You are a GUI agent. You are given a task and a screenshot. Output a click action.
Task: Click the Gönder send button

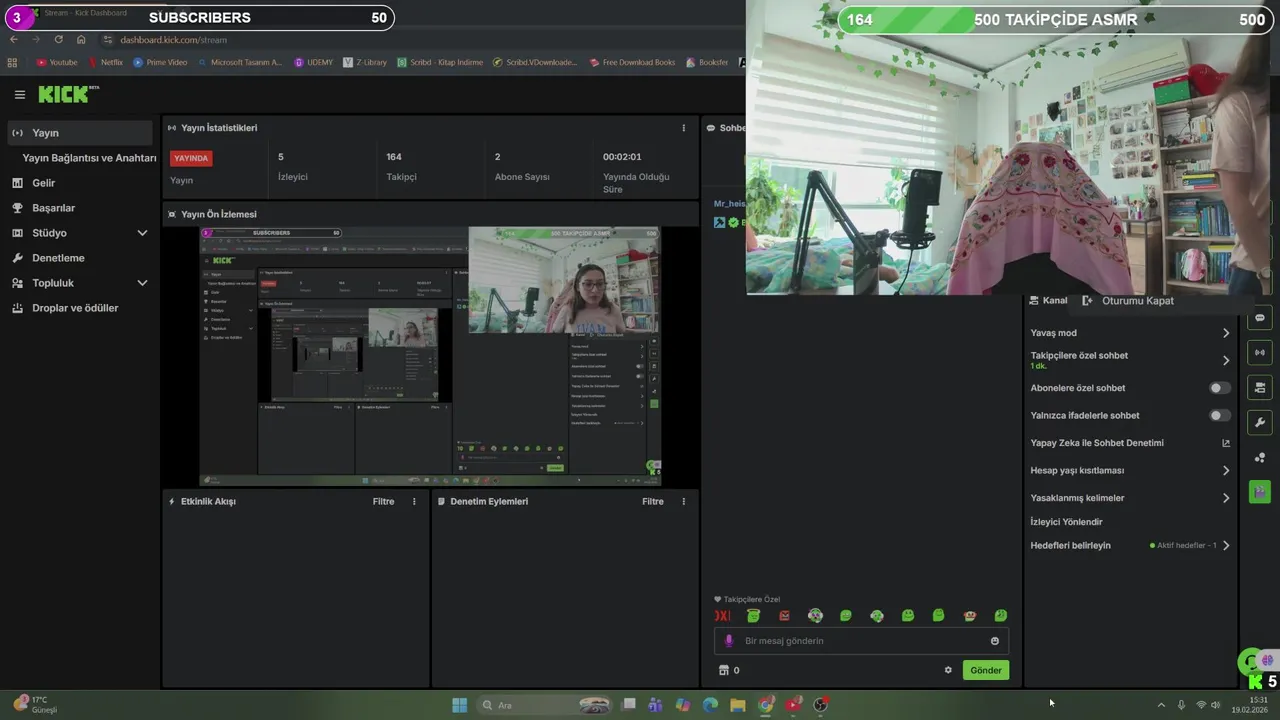(985, 670)
